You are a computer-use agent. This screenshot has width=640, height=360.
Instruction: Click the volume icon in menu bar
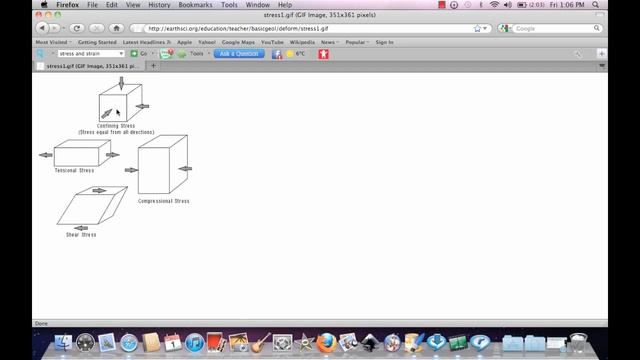click(x=508, y=5)
